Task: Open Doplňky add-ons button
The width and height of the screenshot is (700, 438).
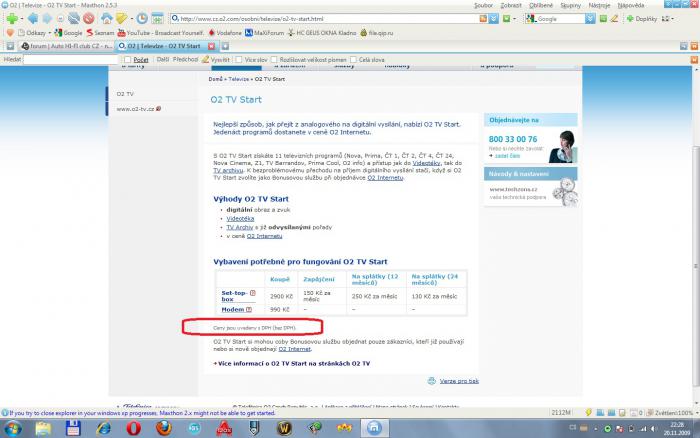Action: click(642, 19)
